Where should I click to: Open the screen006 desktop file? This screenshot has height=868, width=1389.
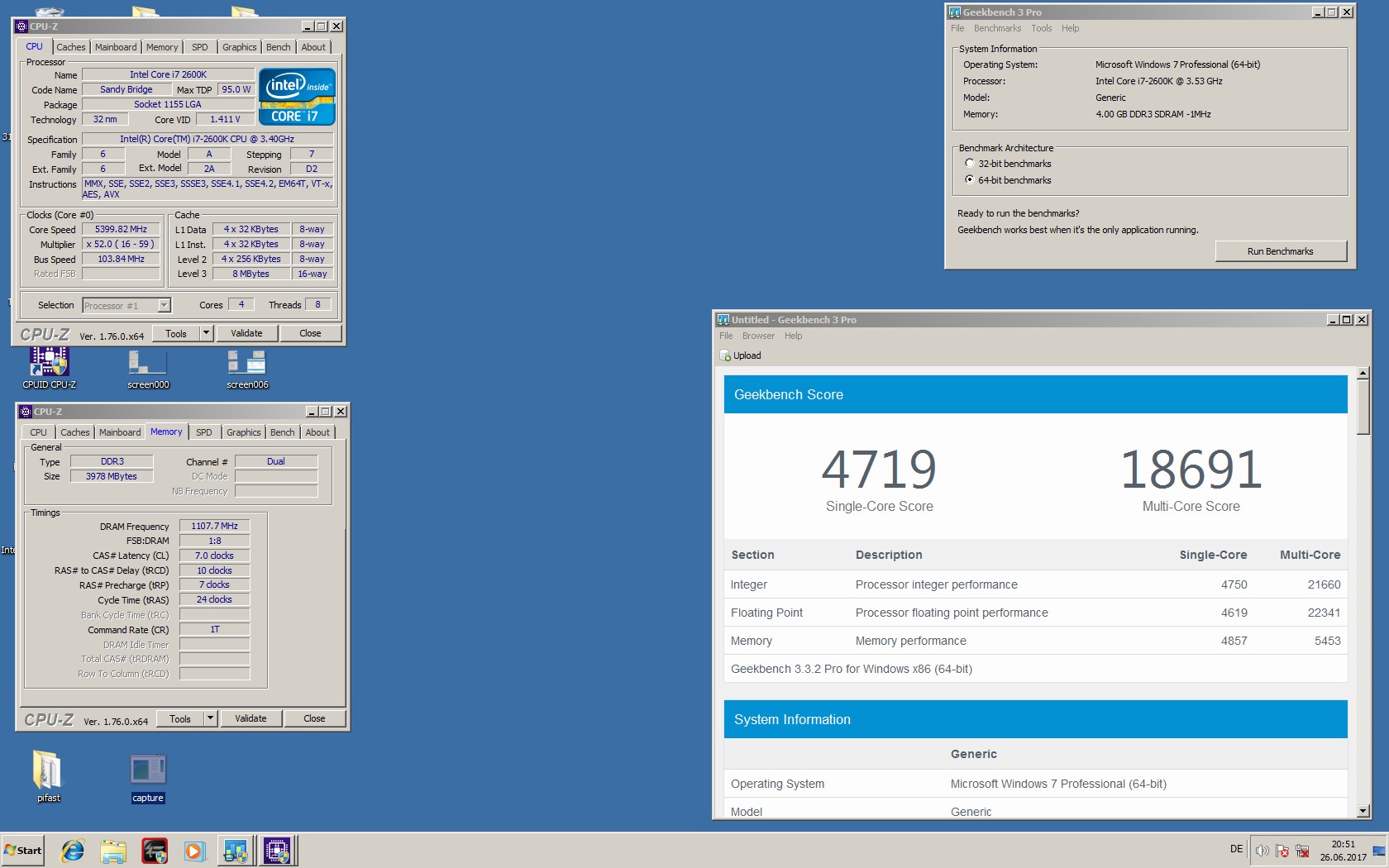(247, 369)
